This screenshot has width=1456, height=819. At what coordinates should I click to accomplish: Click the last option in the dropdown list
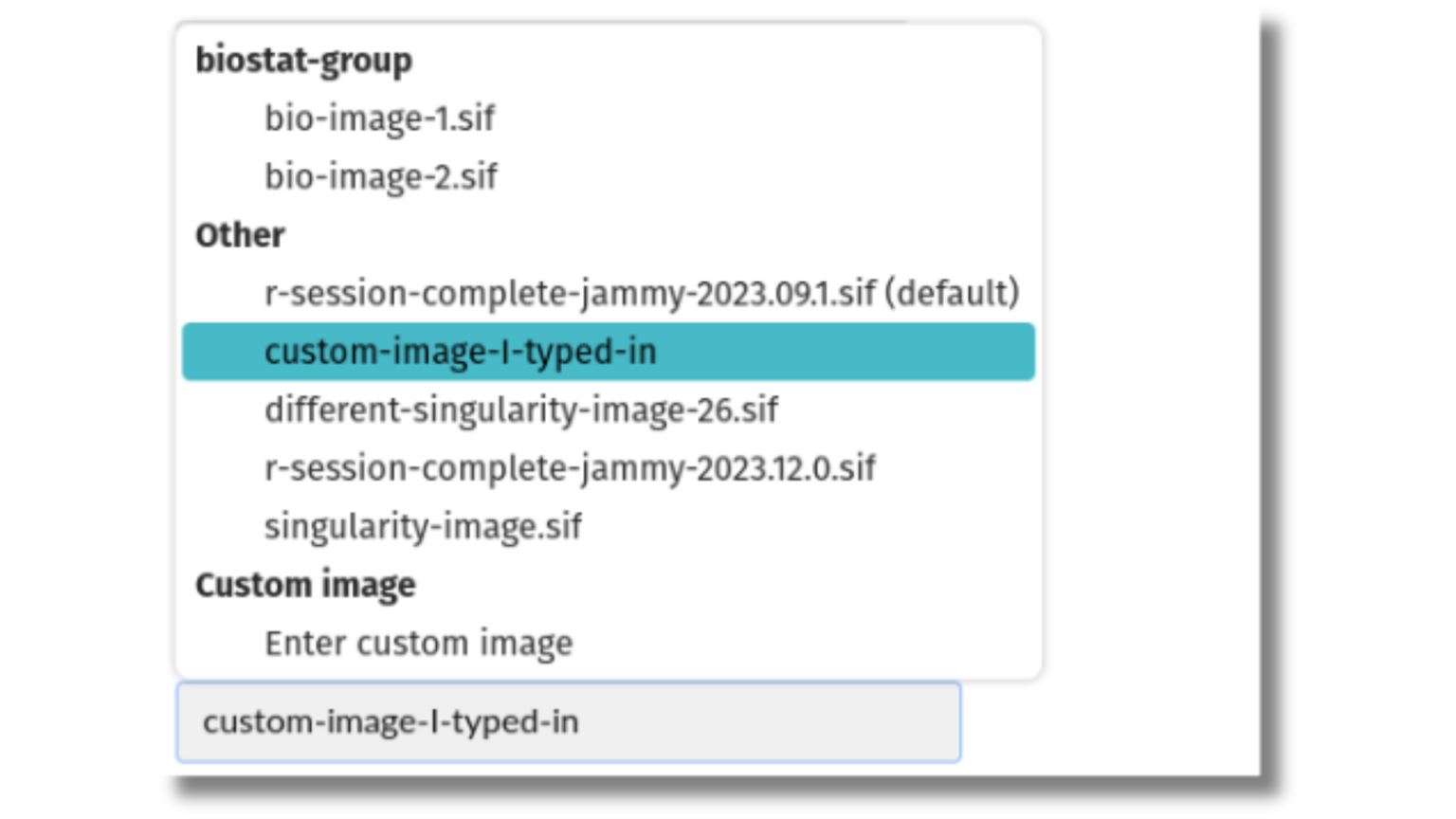(418, 643)
